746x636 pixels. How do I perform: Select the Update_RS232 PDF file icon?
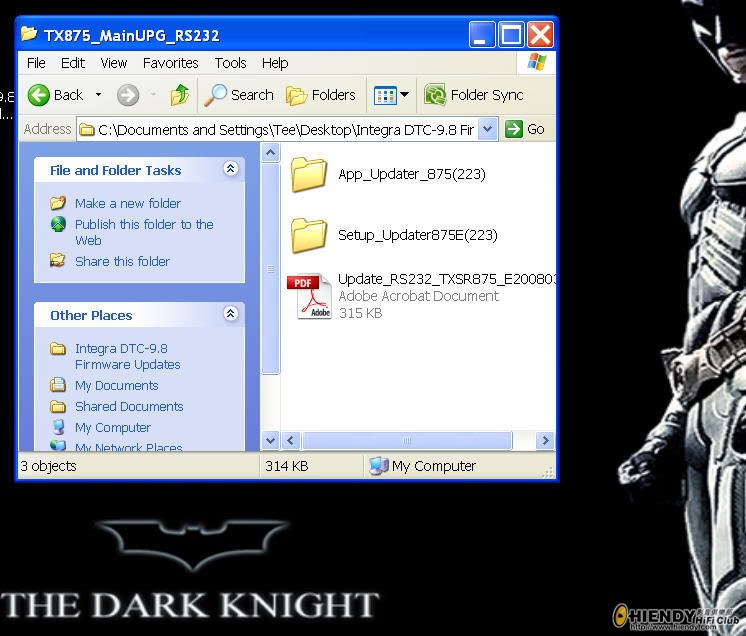tap(309, 296)
